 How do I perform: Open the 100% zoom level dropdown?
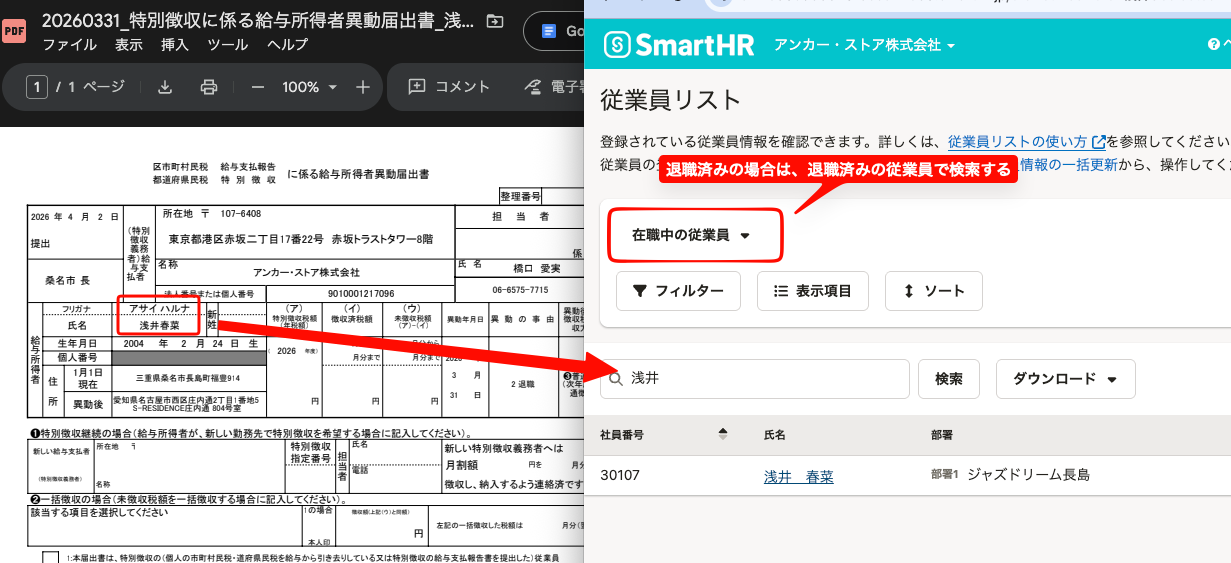(309, 87)
